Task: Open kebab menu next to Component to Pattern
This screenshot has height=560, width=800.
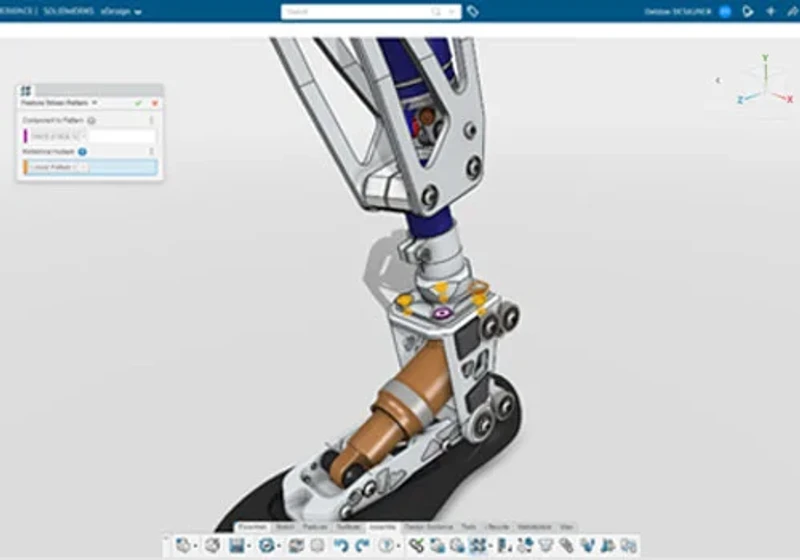Action: click(x=152, y=120)
